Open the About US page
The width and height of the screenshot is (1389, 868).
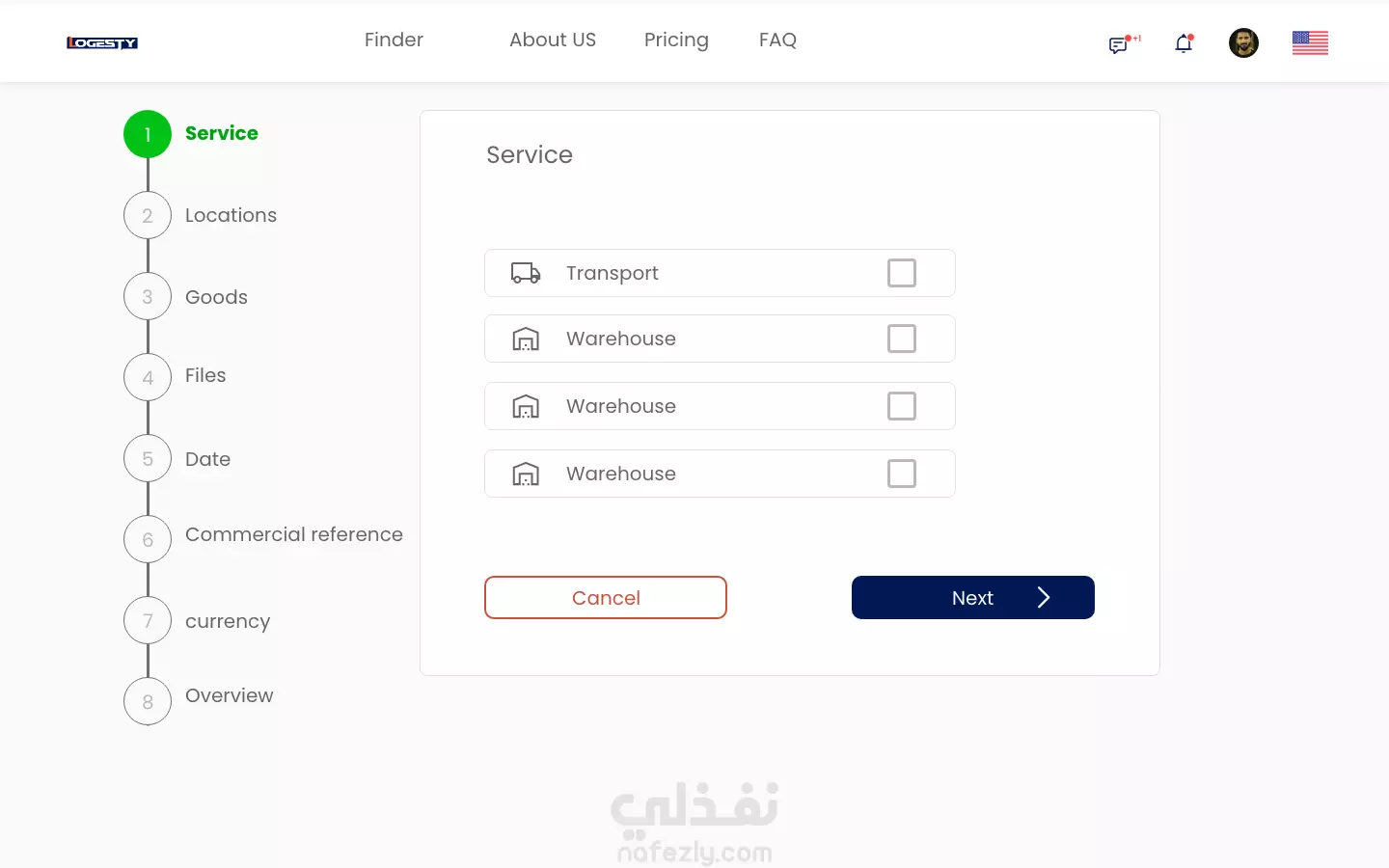click(553, 40)
